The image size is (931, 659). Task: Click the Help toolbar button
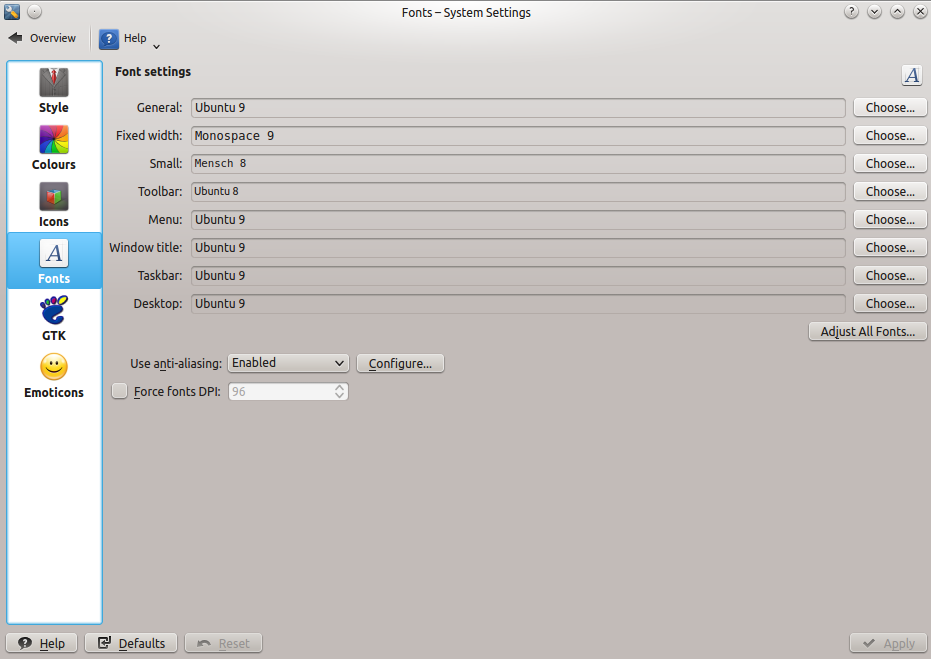point(123,39)
